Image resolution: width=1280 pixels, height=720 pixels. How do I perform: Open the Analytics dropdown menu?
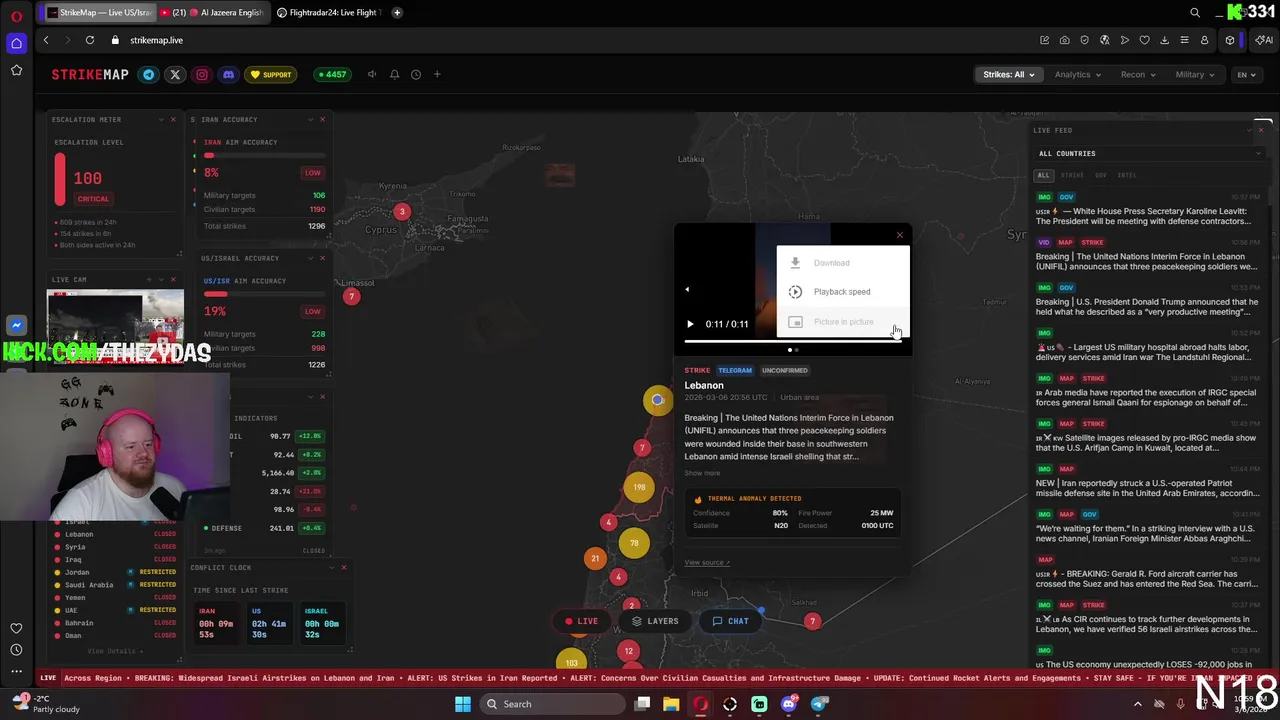[1077, 74]
